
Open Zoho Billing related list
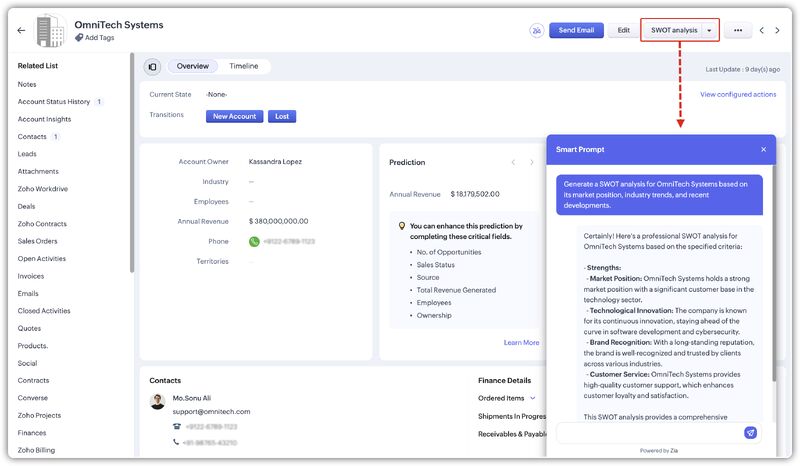pyautogui.click(x=36, y=450)
